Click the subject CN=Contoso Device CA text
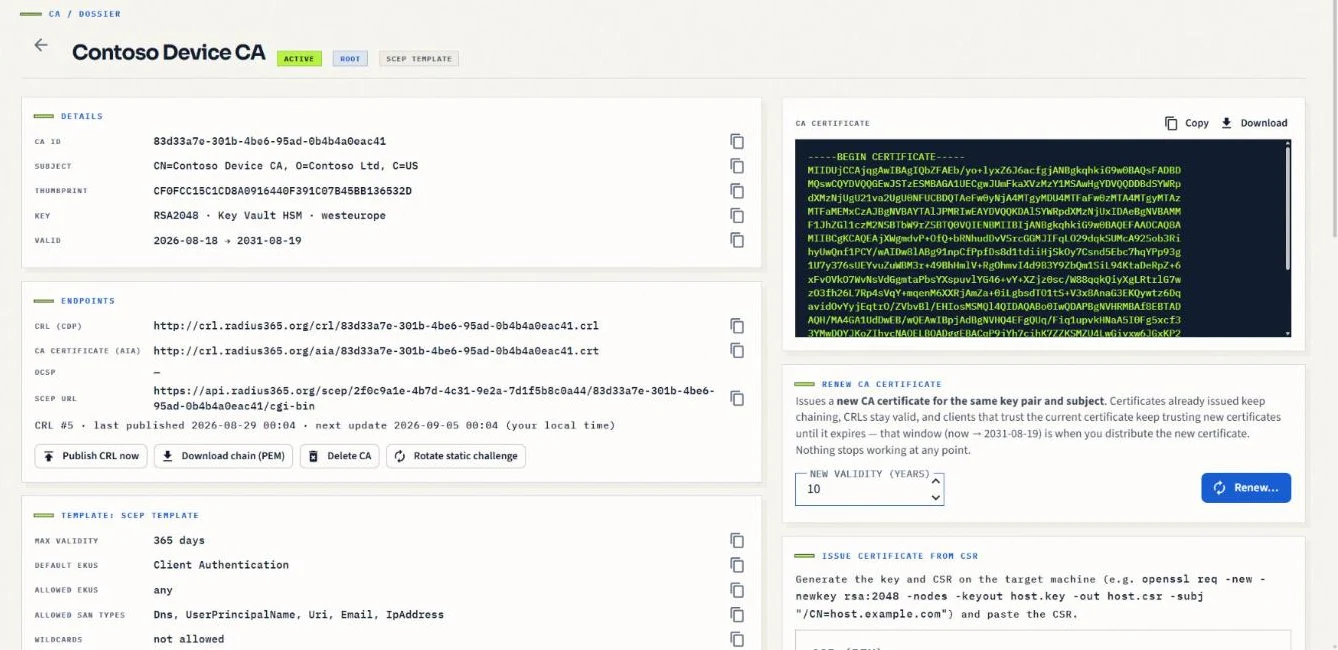 point(286,166)
